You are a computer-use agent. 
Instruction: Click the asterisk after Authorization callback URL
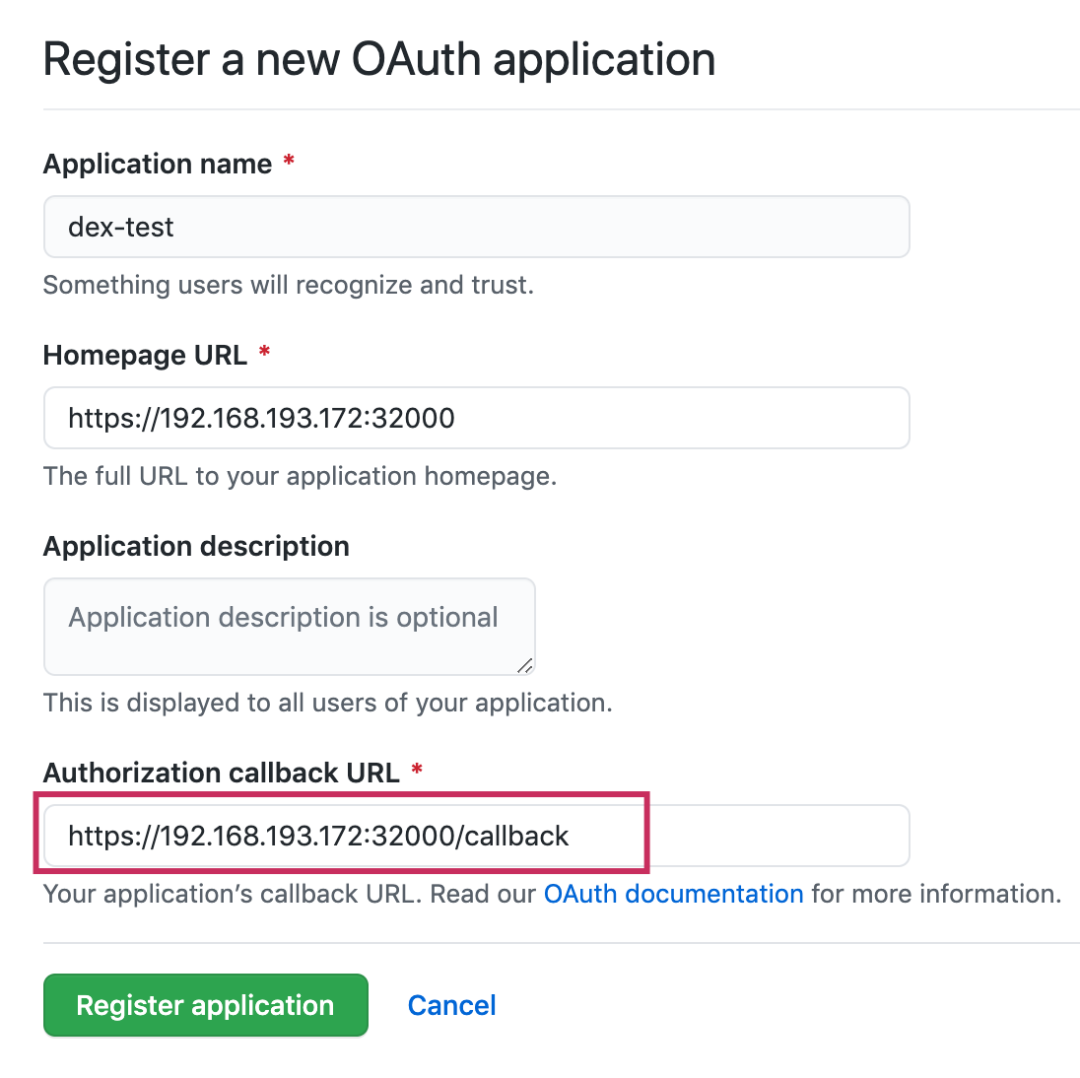pos(417,771)
